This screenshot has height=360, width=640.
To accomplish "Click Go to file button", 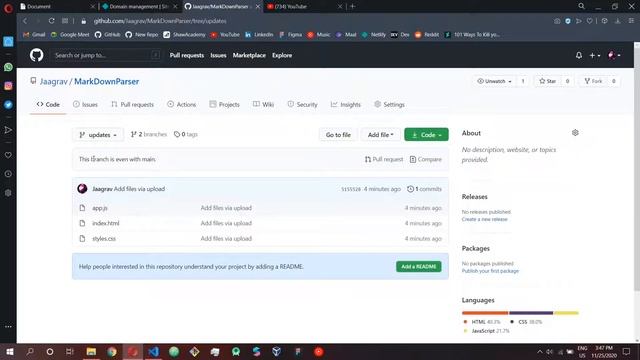I will click(x=338, y=135).
